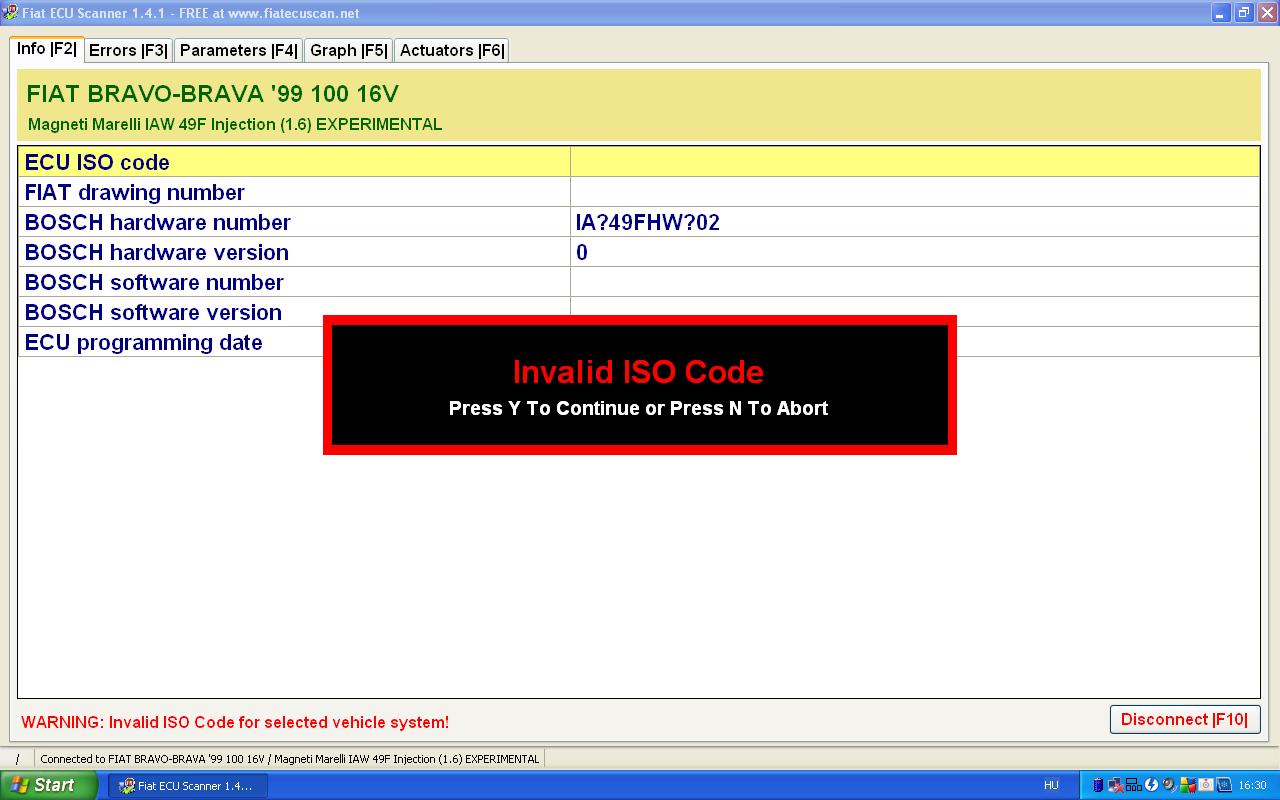Select the Fiat ECU Scanner taskbar button

(187, 786)
